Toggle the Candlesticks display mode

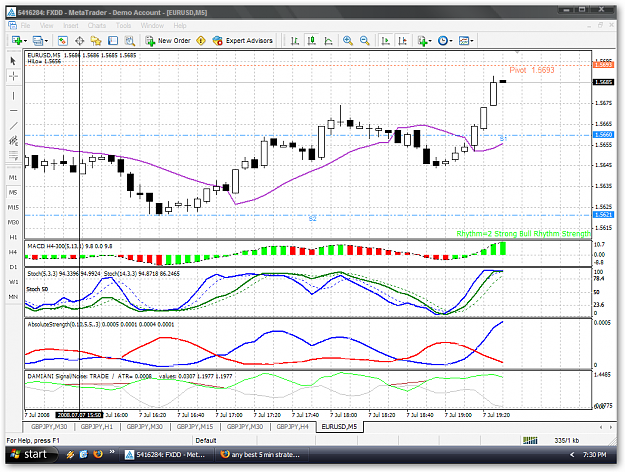point(312,41)
